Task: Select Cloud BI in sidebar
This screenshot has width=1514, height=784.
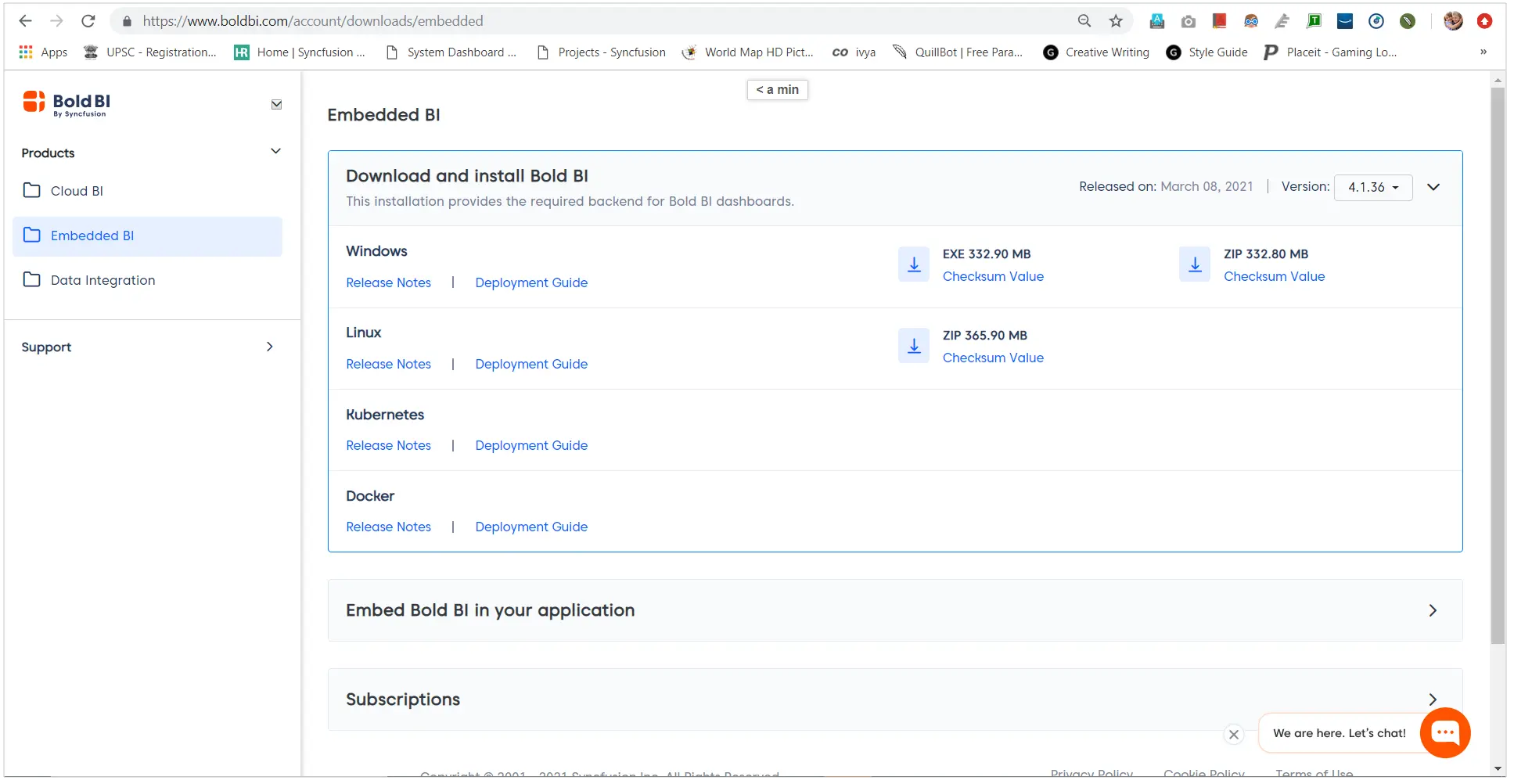Action: pos(77,191)
